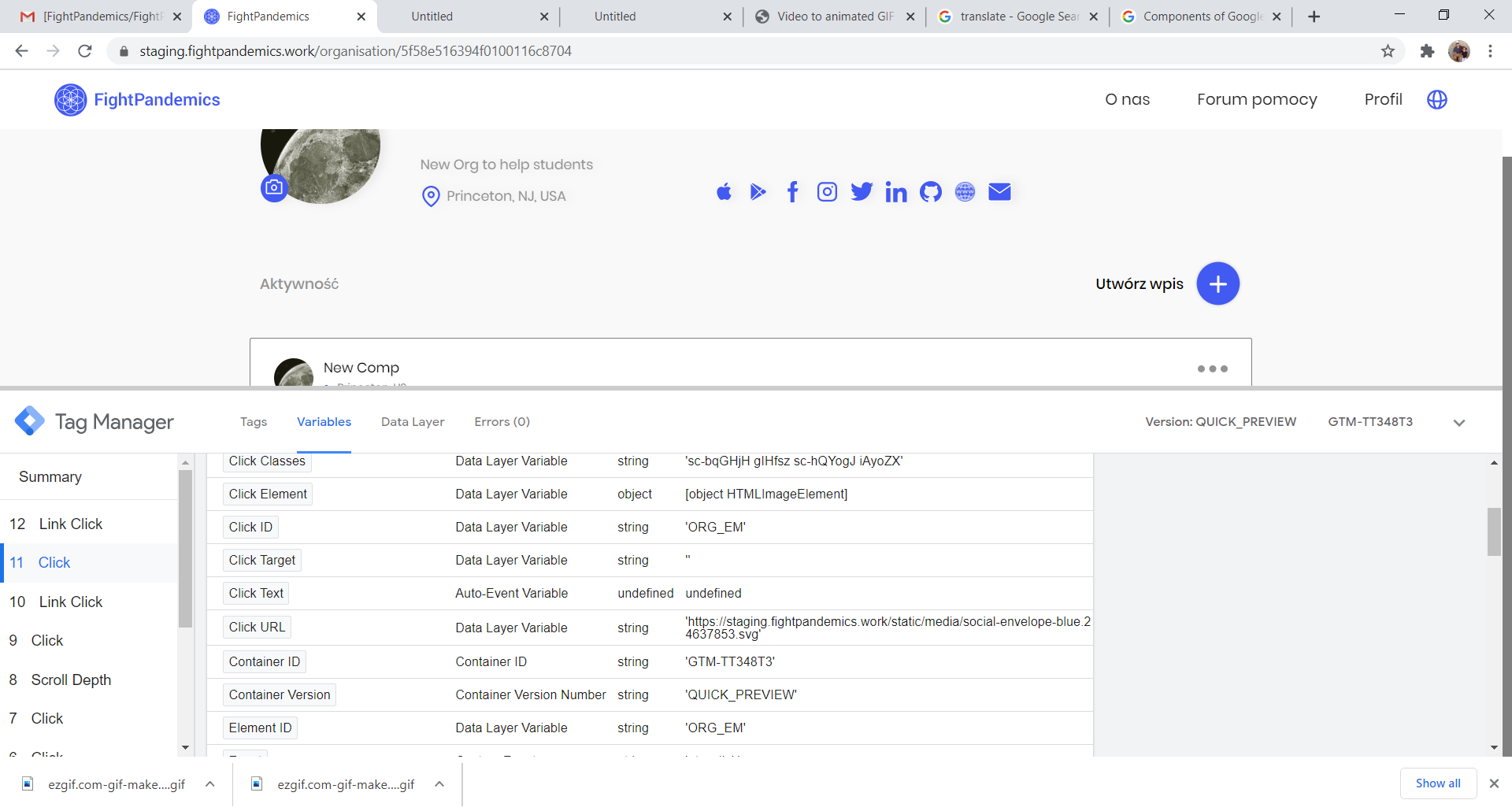Click the event list scrollbar down arrow

click(185, 747)
